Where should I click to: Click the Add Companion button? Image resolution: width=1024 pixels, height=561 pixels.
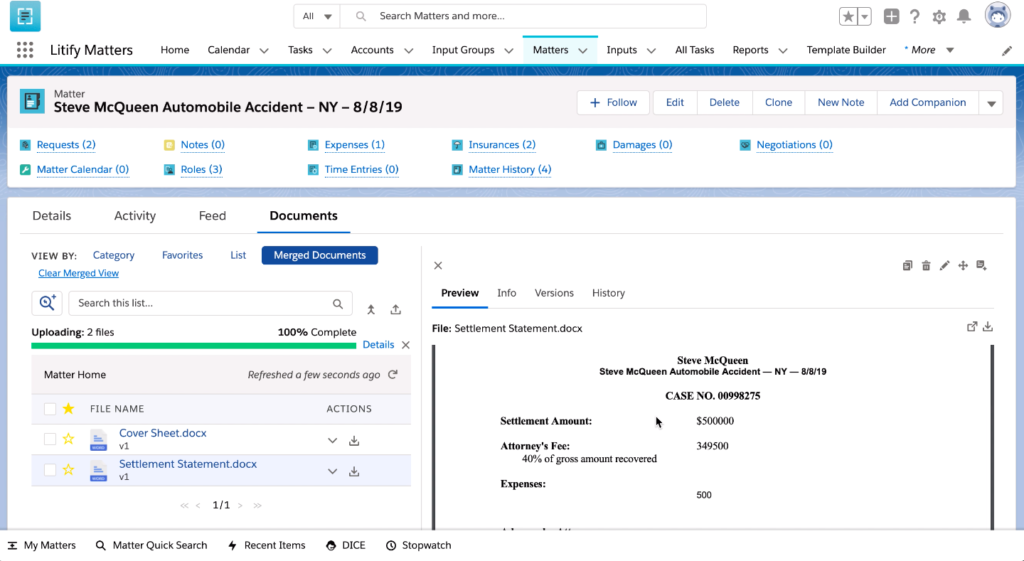[x=927, y=103]
